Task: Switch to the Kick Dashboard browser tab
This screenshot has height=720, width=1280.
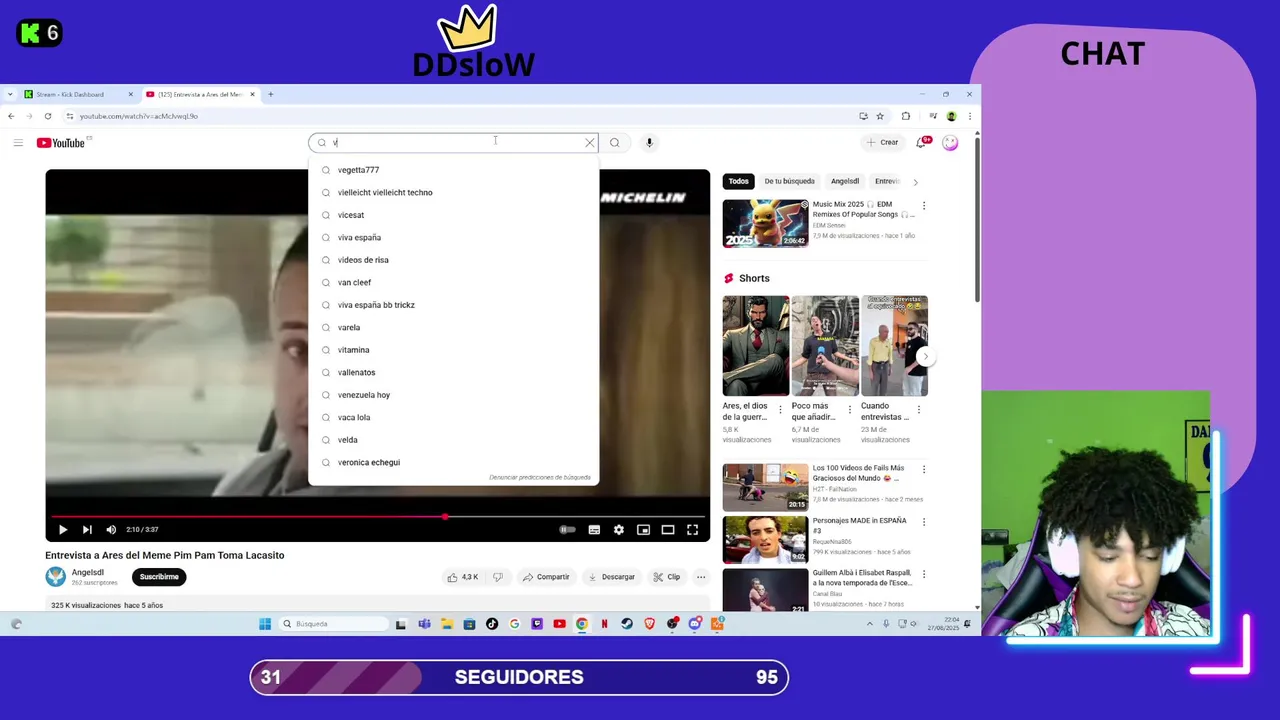Action: coord(79,94)
